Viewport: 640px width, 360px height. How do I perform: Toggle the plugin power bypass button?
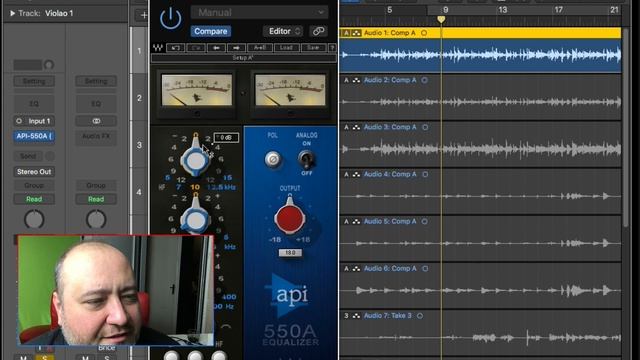point(171,19)
